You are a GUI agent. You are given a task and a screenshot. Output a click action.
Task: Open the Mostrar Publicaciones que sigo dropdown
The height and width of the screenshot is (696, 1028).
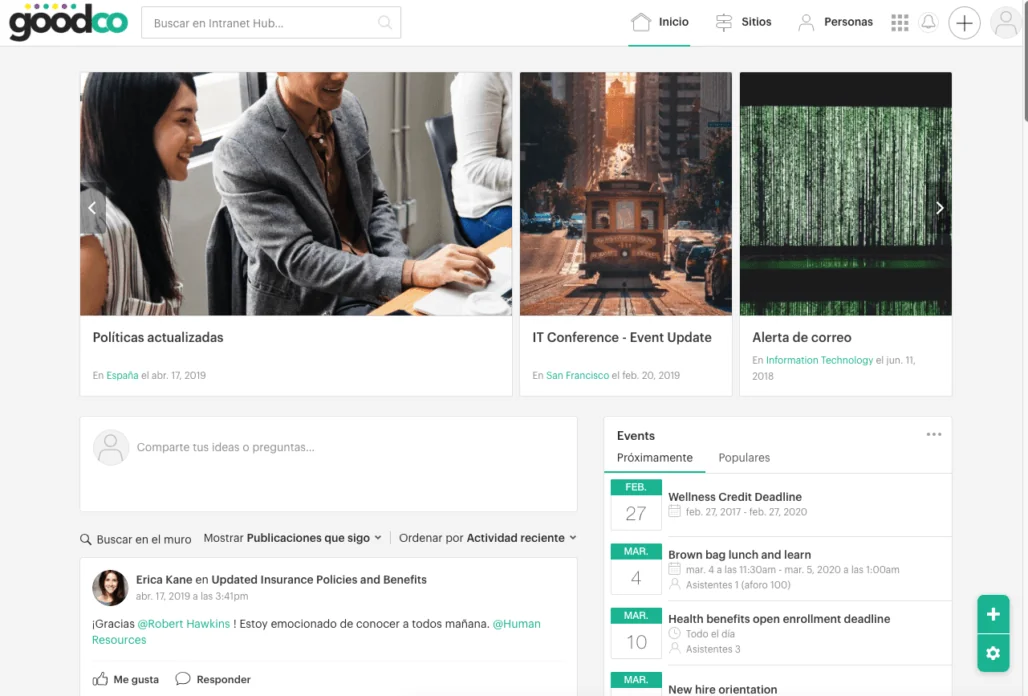[x=292, y=538]
